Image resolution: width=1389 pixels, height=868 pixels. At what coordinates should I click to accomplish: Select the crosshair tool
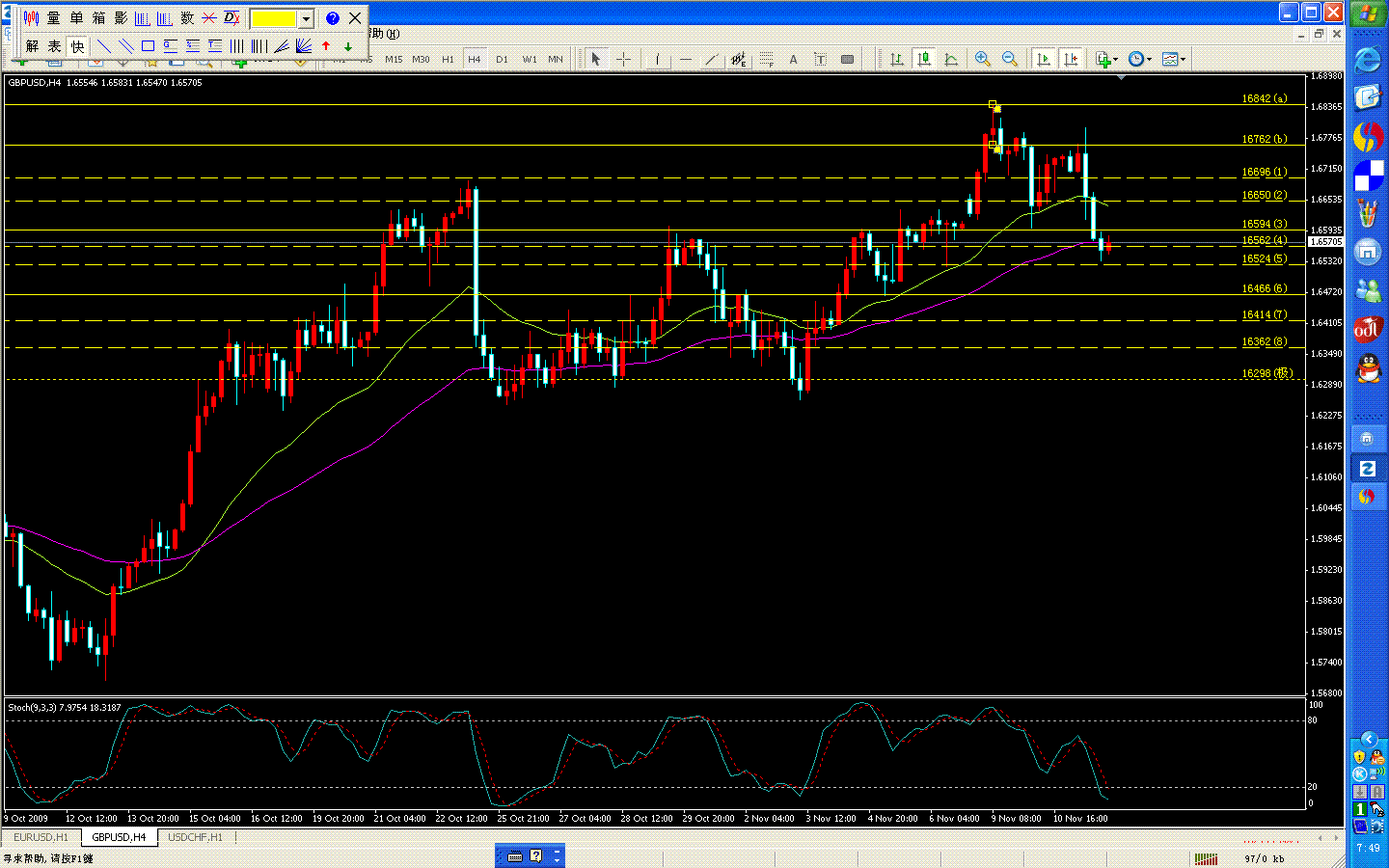[x=623, y=59]
